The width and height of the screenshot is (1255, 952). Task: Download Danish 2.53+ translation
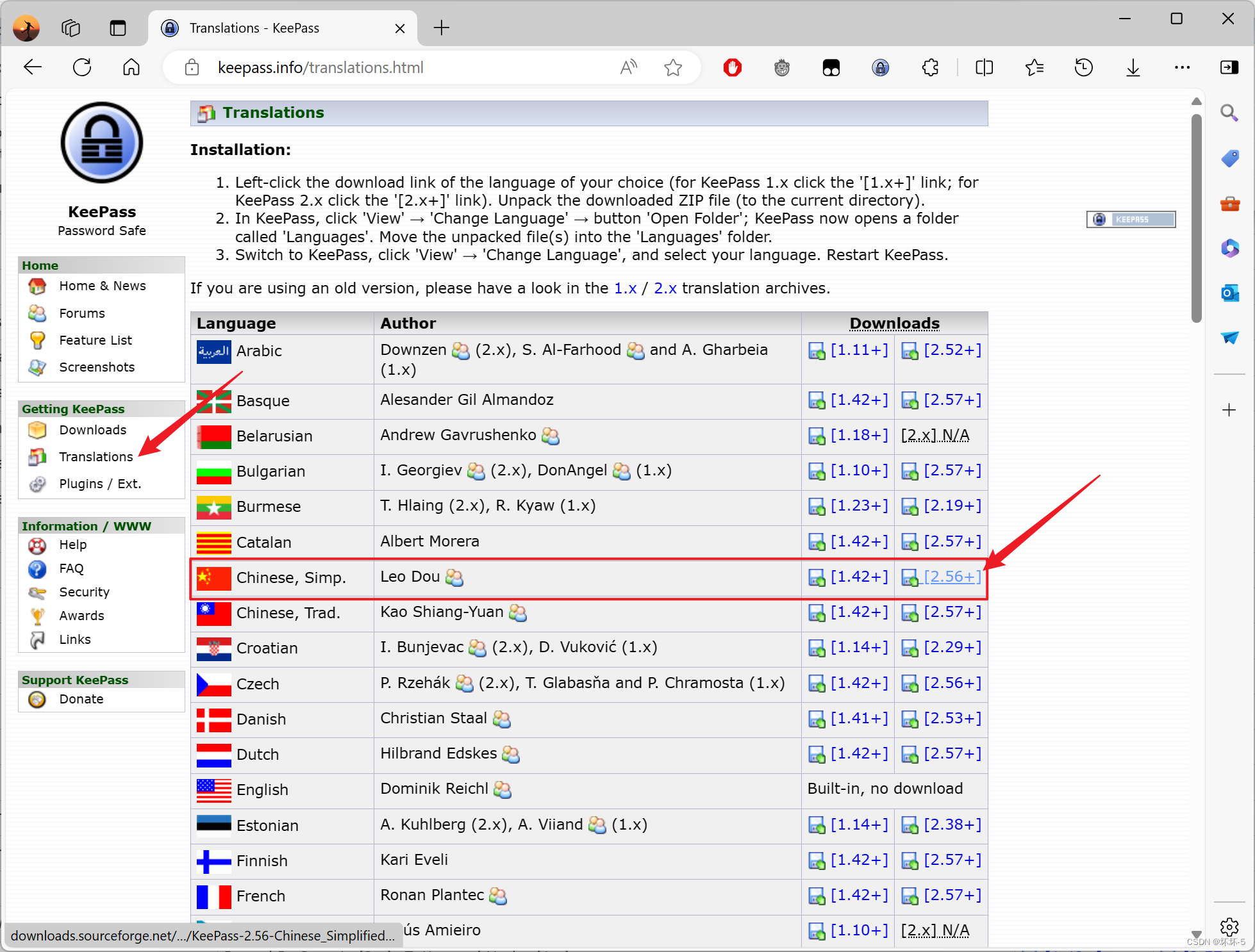pos(952,718)
